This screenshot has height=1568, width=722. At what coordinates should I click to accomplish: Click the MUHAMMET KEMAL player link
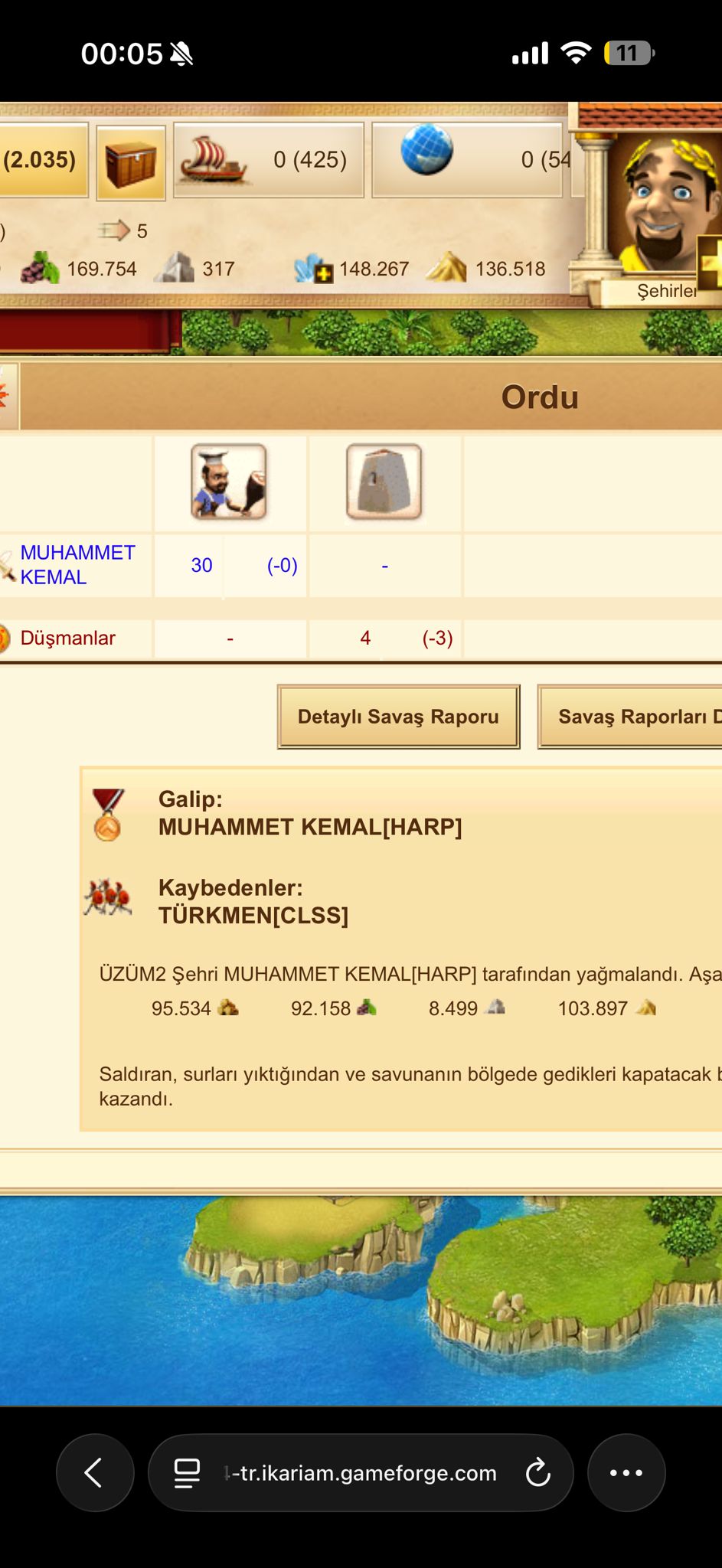77,564
